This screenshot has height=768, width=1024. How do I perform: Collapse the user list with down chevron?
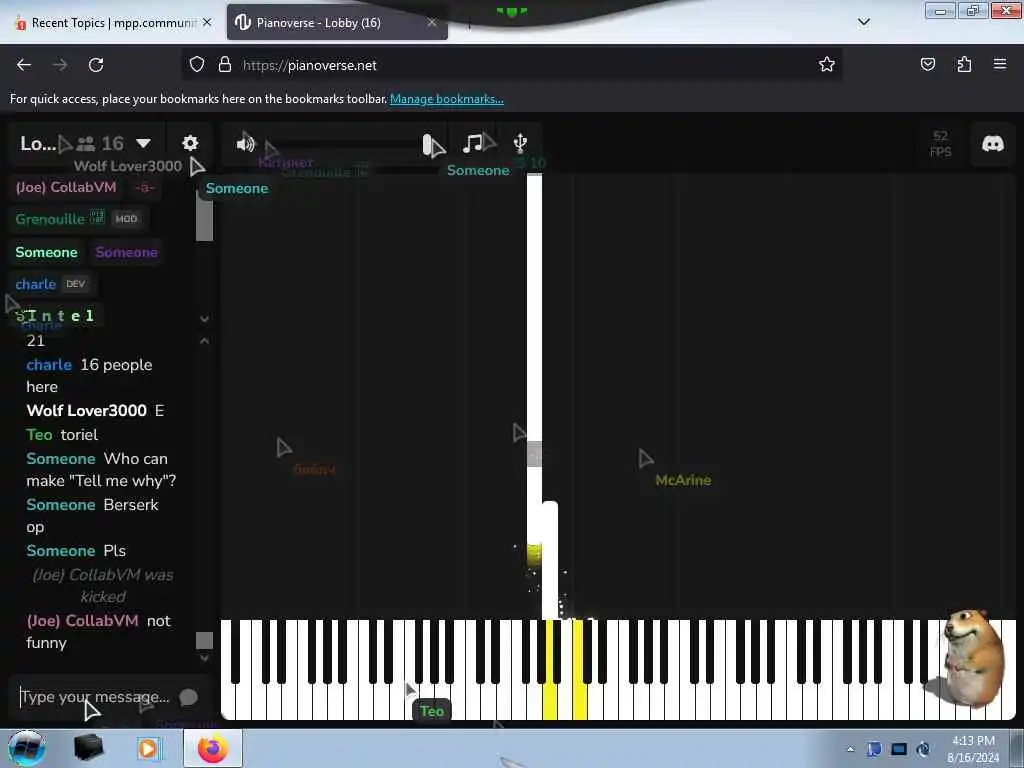click(204, 319)
